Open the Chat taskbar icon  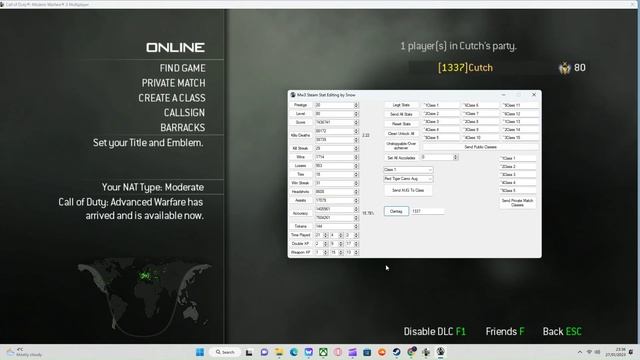264,352
